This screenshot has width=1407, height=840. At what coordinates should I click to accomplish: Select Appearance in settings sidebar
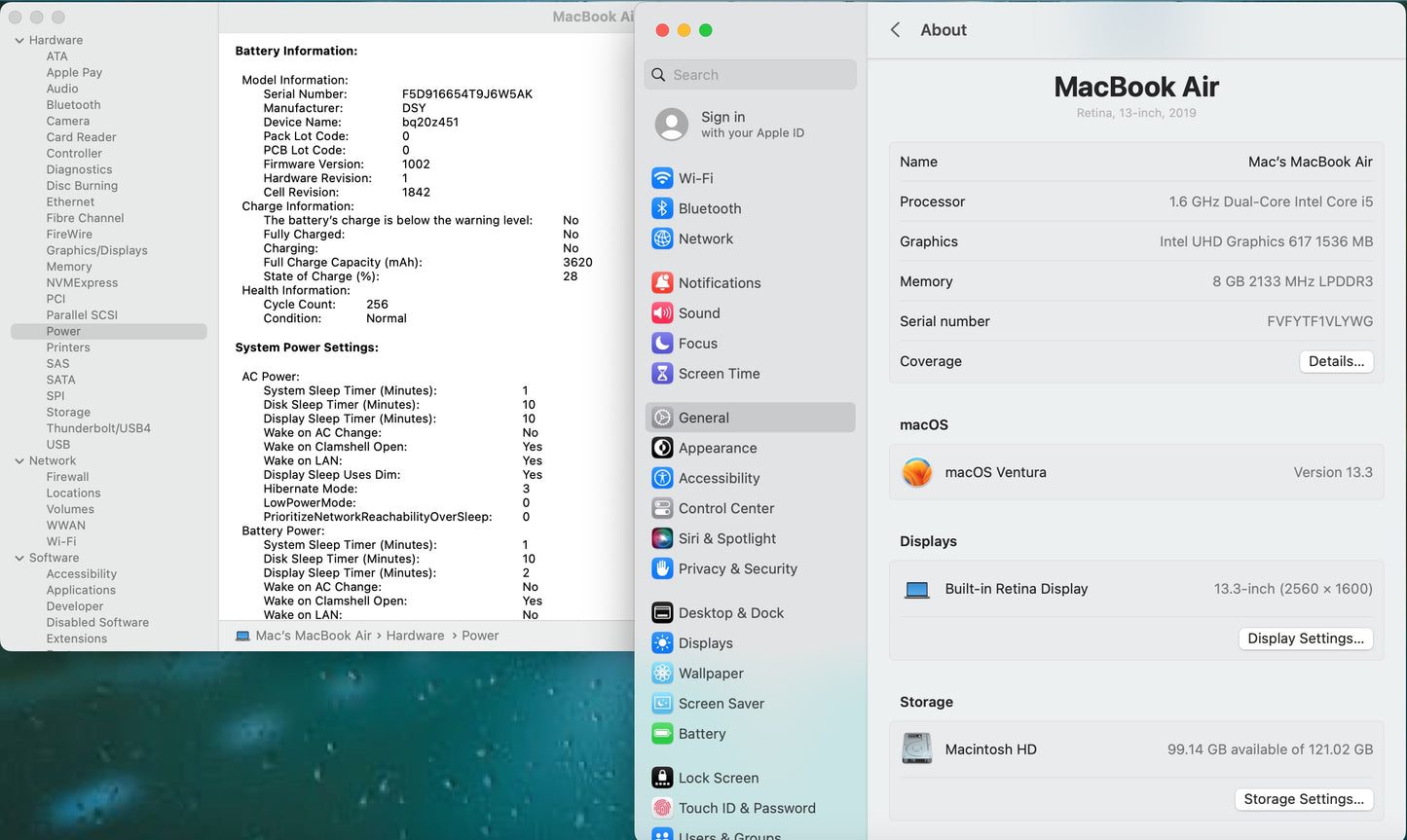pyautogui.click(x=718, y=448)
